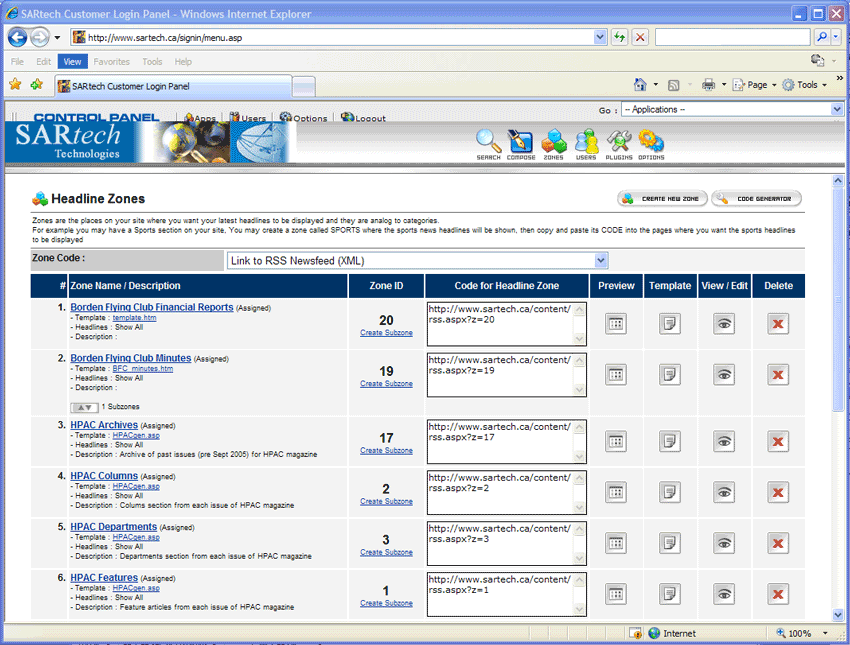The height and width of the screenshot is (645, 850).
Task: Click the browser Back arrow button
Action: (x=17, y=37)
